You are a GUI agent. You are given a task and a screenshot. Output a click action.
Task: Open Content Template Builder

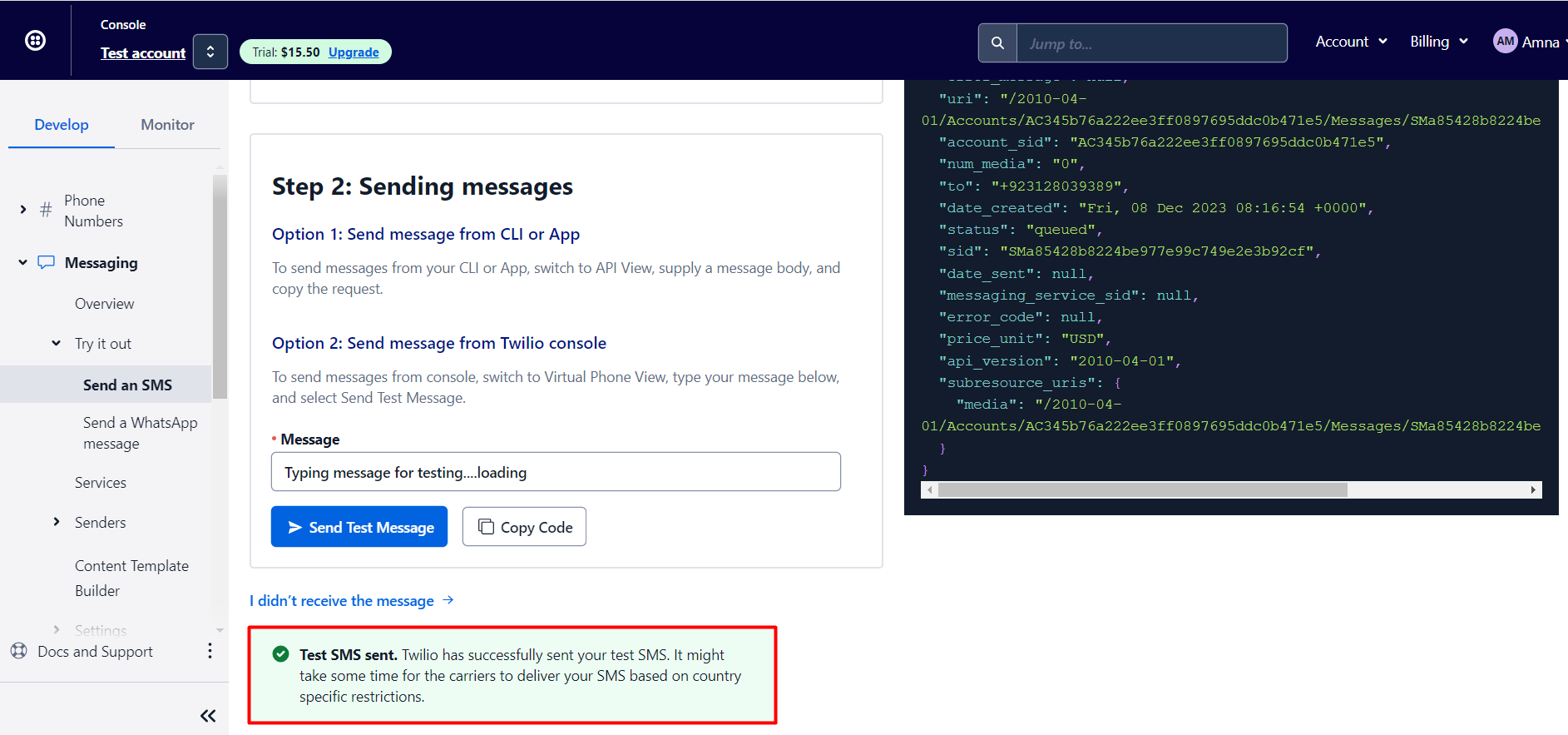(131, 579)
